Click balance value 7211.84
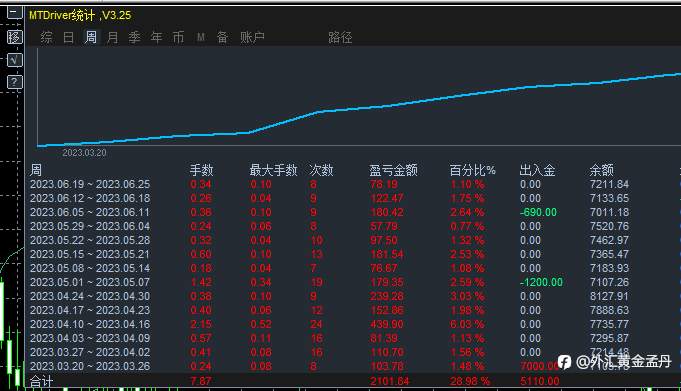 click(x=609, y=184)
